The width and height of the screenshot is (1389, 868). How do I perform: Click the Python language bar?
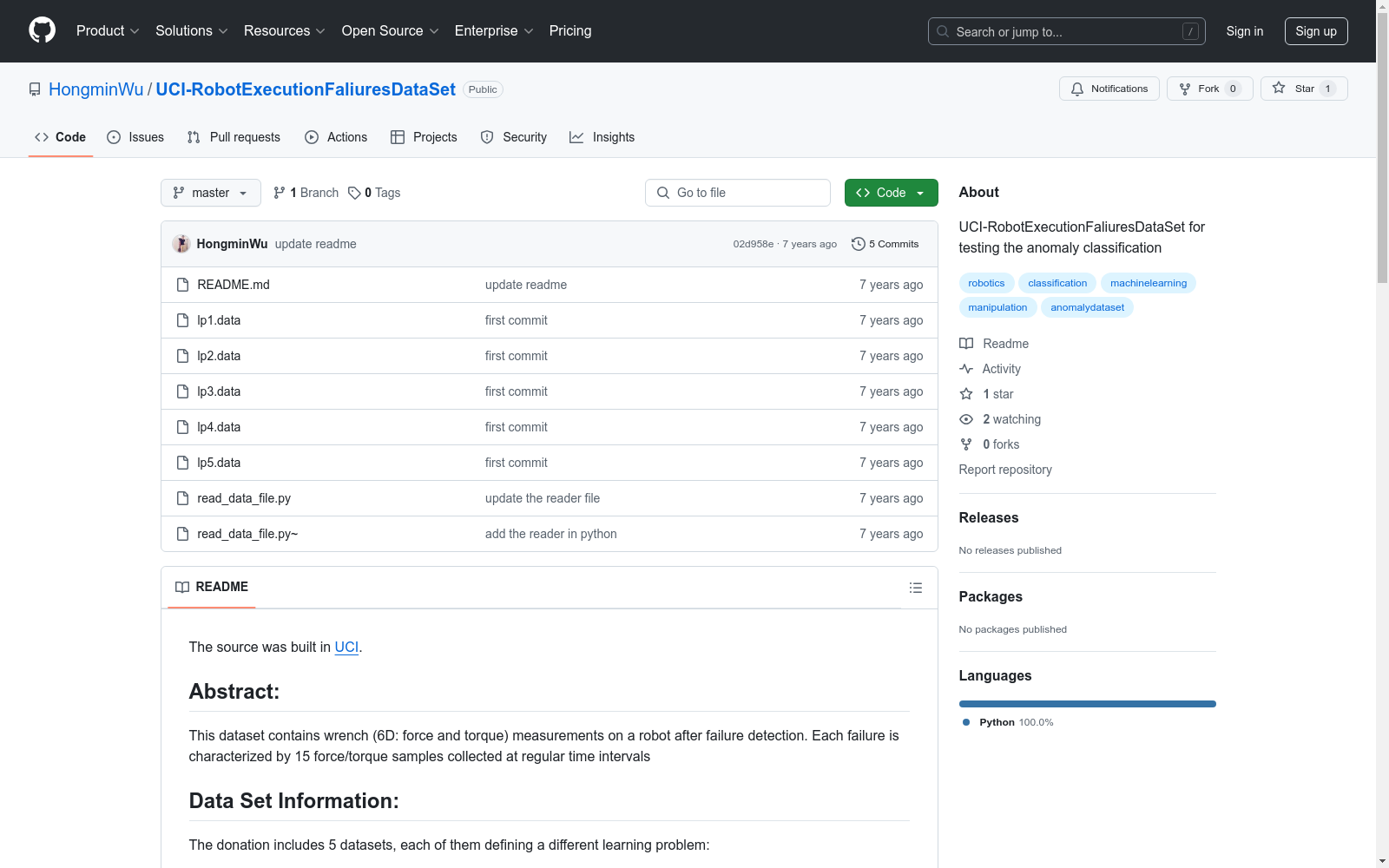[x=1087, y=704]
